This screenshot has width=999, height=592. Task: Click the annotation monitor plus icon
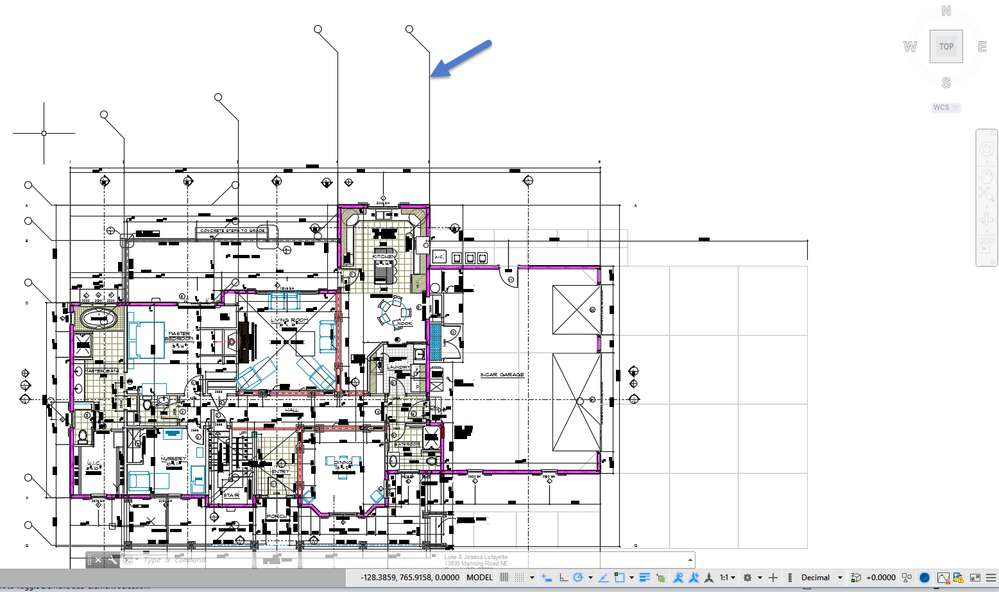(x=773, y=577)
